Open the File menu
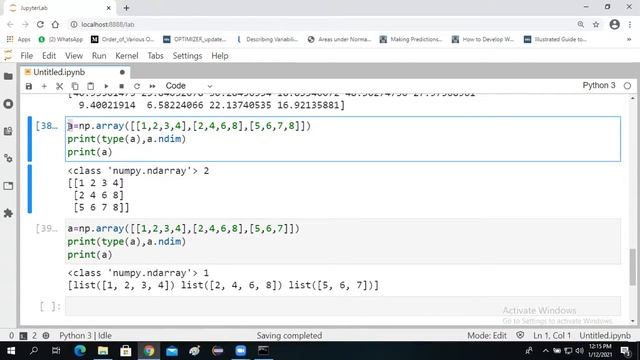 [27, 56]
